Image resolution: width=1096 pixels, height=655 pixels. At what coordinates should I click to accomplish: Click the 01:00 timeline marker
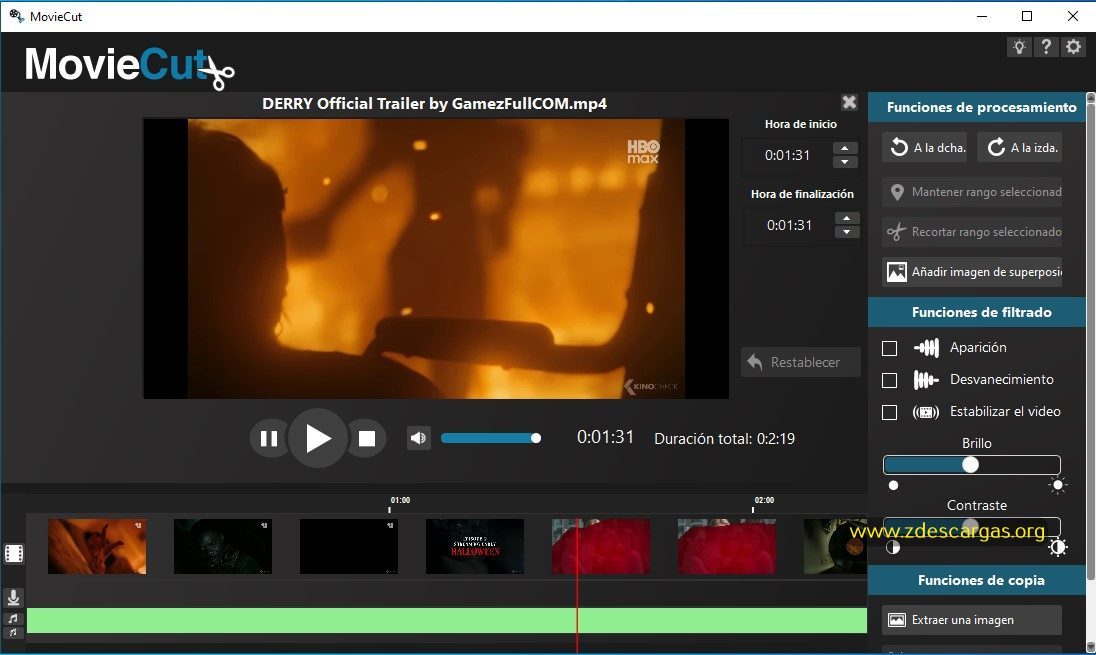(x=400, y=501)
